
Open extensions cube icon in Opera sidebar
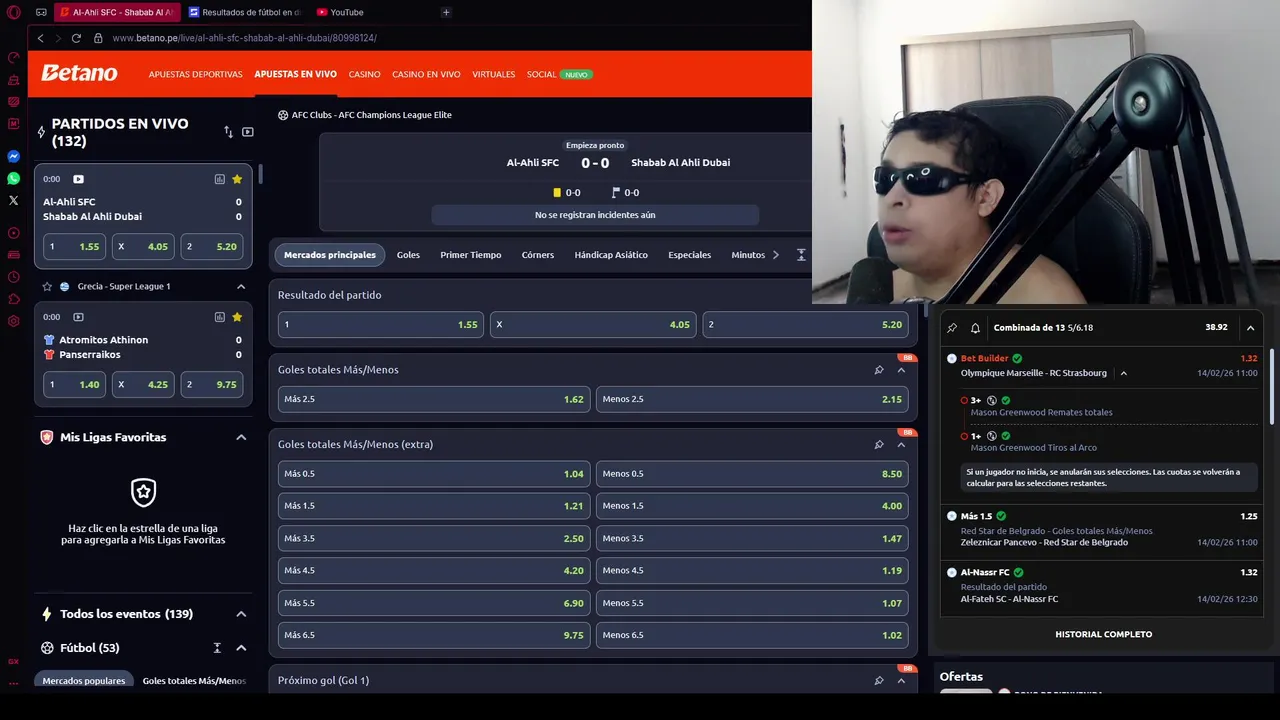pos(13,299)
